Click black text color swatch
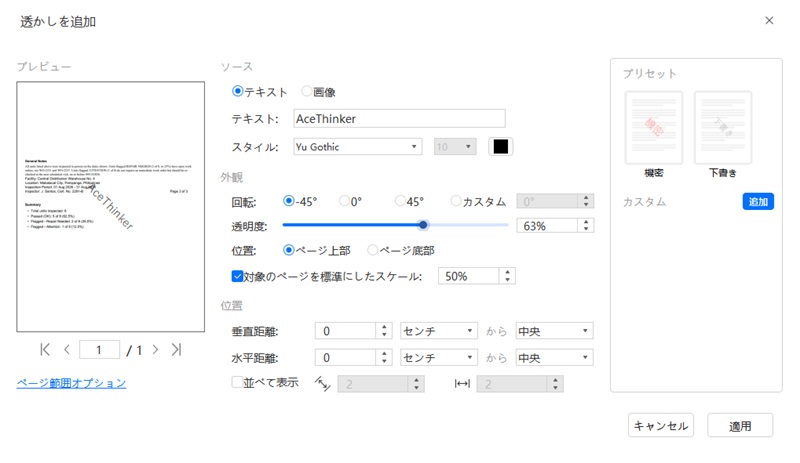 501,147
